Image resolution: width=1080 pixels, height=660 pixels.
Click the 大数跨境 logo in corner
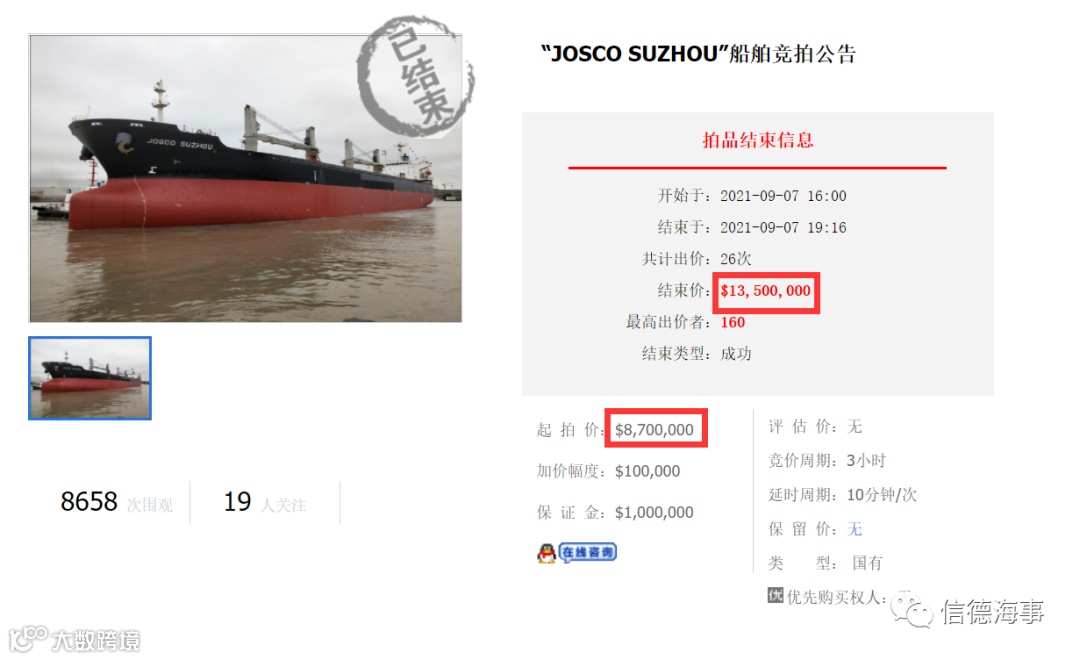click(75, 639)
